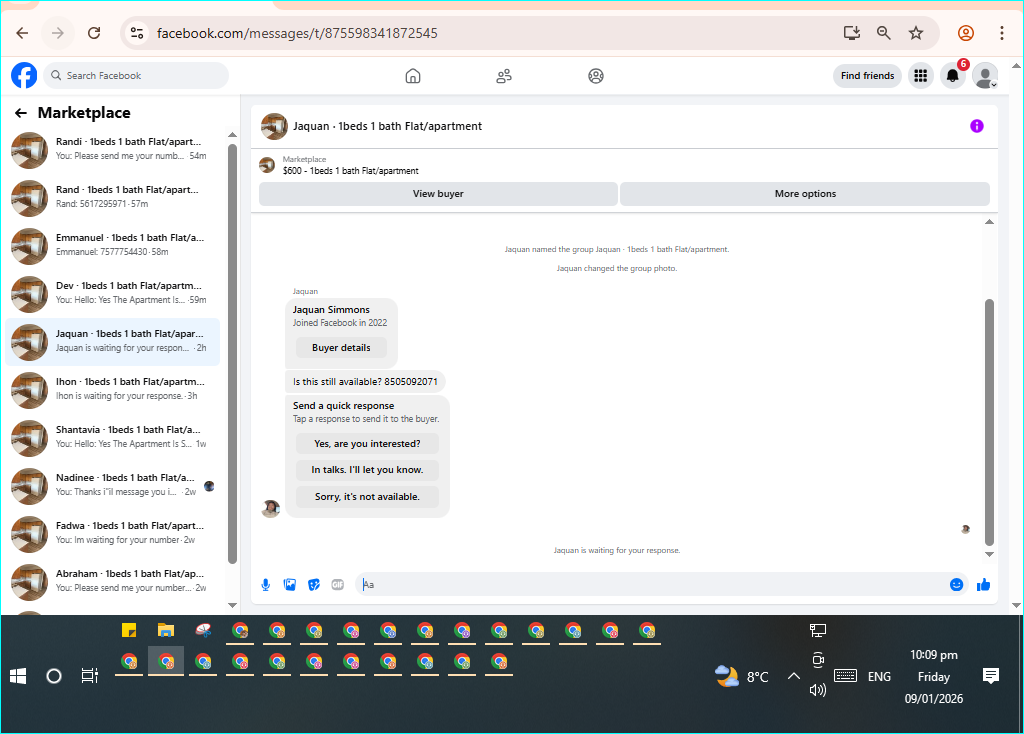Open More options for listing
The width and height of the screenshot is (1024, 734).
point(805,194)
